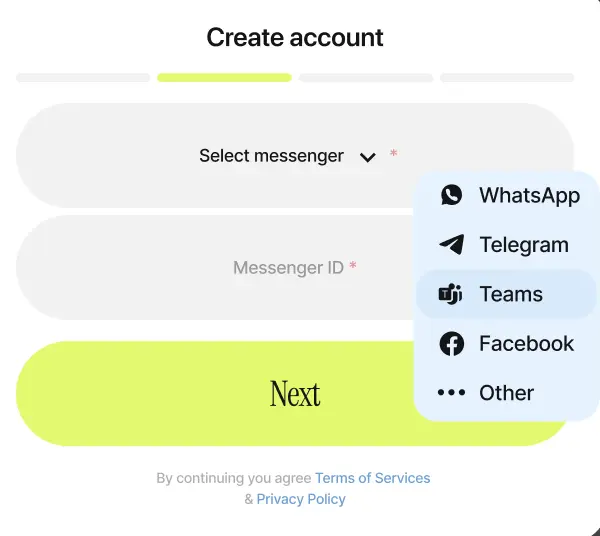Choose WhatsApp from messenger list
This screenshot has height=536, width=600.
(x=528, y=195)
